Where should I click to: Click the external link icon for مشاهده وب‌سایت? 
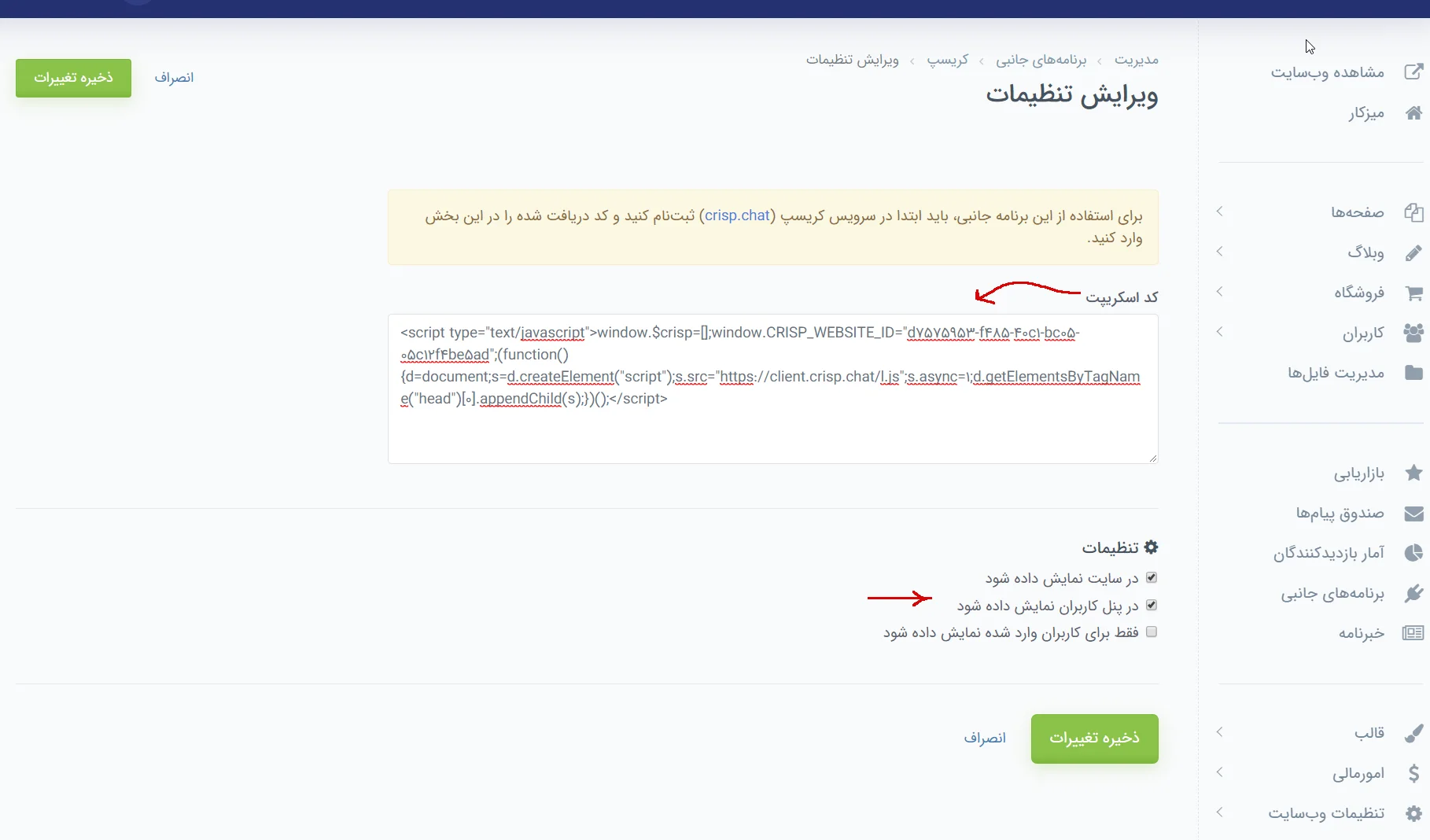click(x=1413, y=72)
